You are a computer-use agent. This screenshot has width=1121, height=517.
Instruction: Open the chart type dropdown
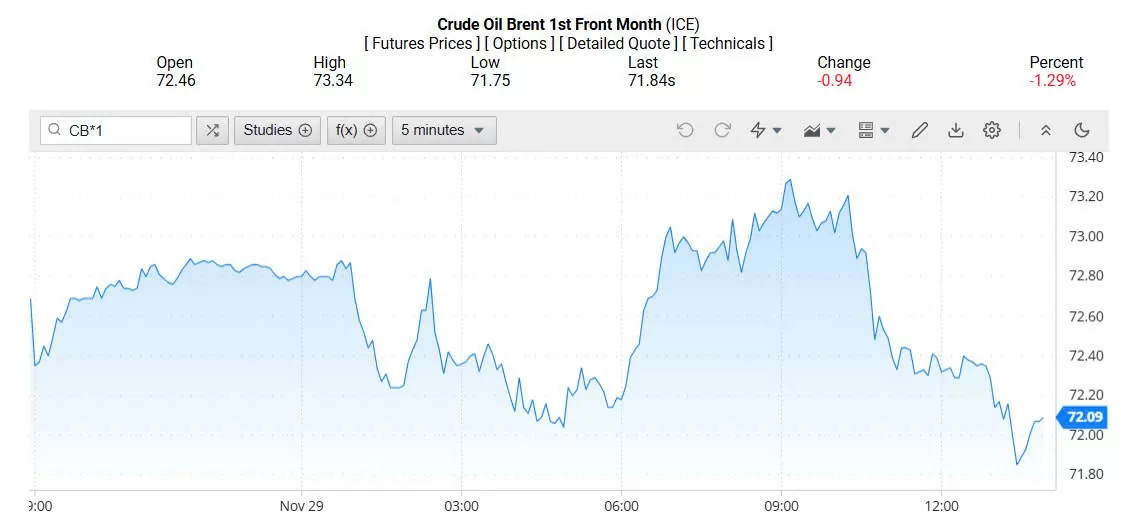(x=819, y=130)
